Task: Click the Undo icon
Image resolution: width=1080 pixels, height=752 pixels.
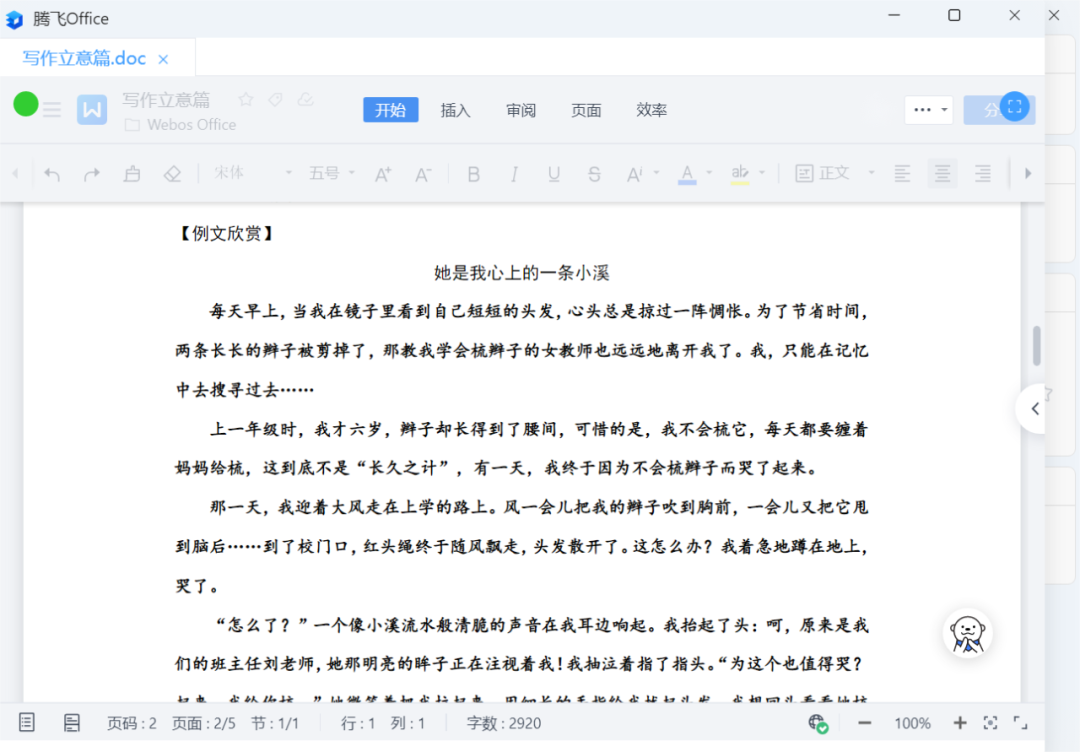Action: coord(52,173)
